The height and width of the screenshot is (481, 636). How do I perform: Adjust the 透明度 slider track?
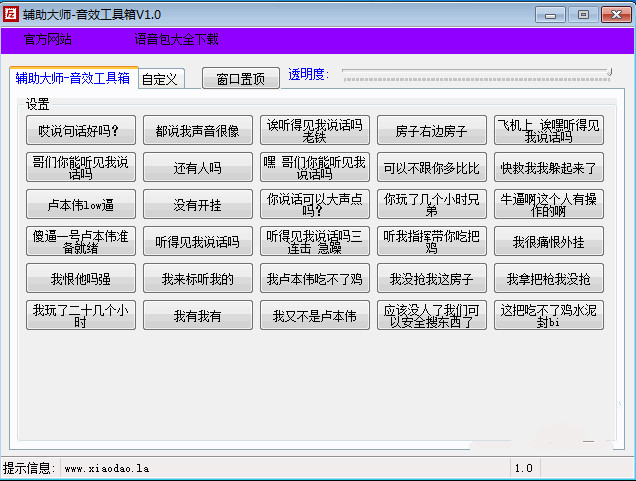(477, 75)
